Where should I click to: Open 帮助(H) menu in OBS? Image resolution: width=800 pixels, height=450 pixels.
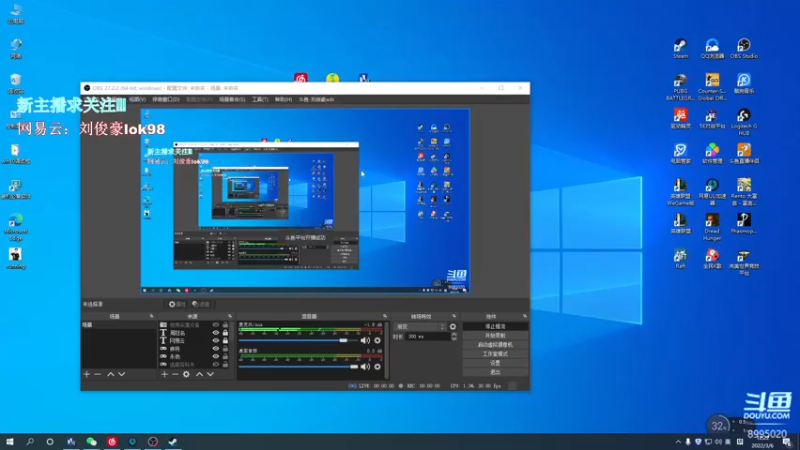[283, 99]
